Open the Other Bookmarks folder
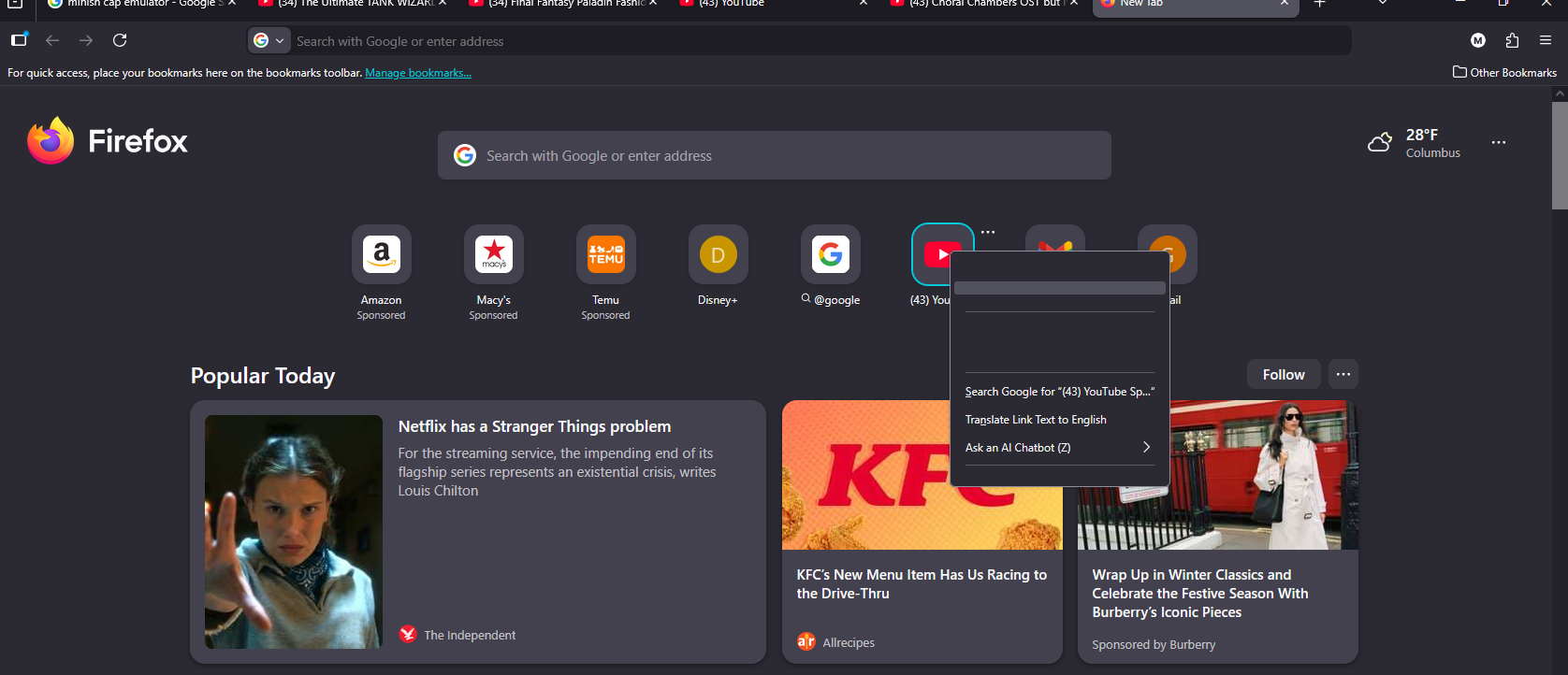 (x=1504, y=72)
